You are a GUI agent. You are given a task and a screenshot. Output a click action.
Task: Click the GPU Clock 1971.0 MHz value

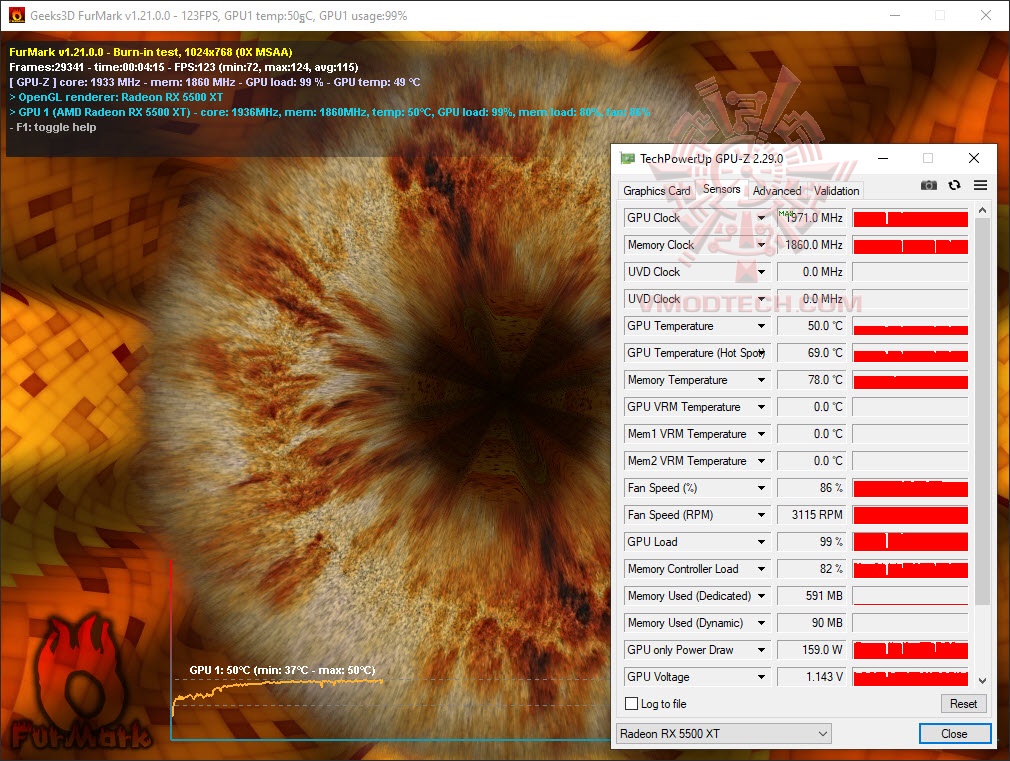(812, 218)
